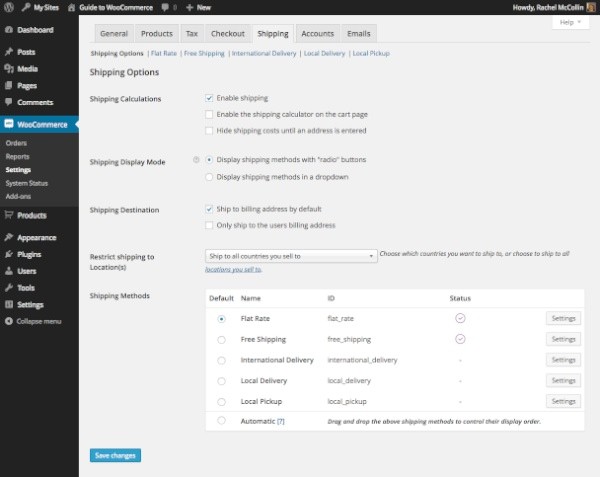The width and height of the screenshot is (600, 477).
Task: Open the My Sites key icon
Action: [x=26, y=7]
